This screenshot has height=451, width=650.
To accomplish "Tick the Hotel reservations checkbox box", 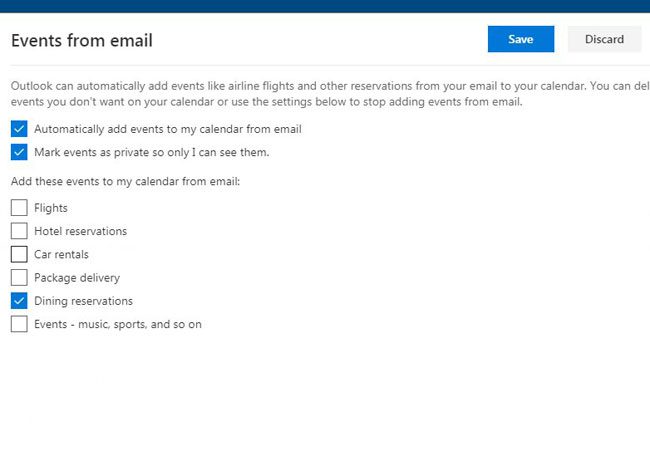I will (19, 231).
